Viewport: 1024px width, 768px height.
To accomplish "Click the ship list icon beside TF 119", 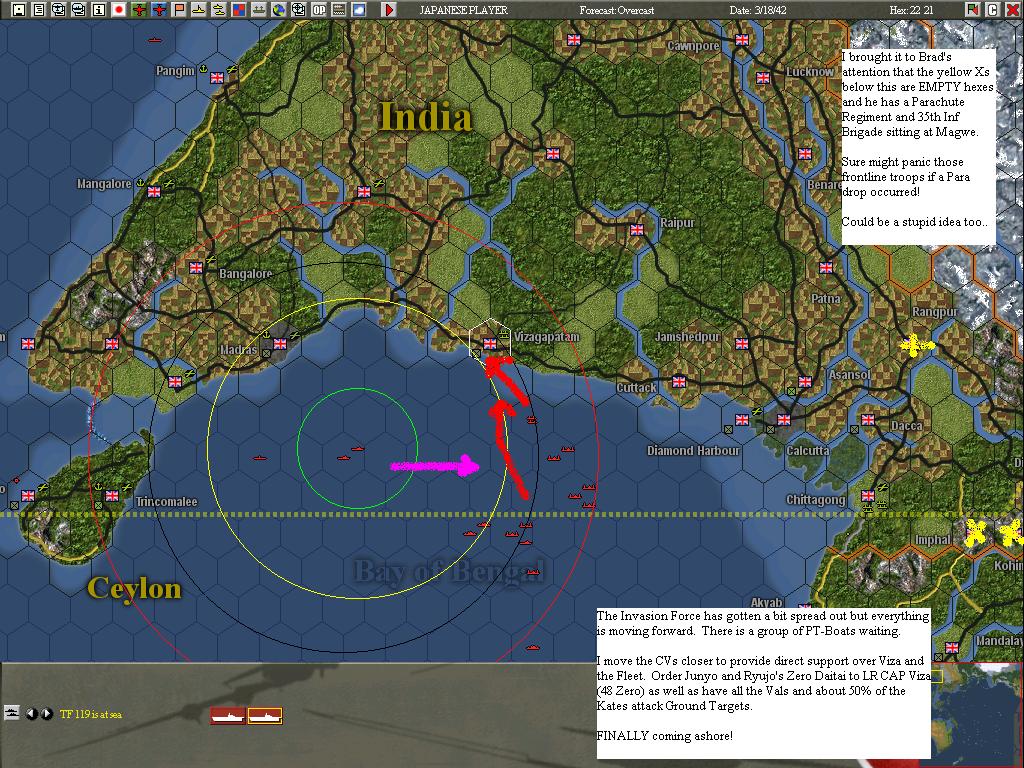I will click(11, 712).
